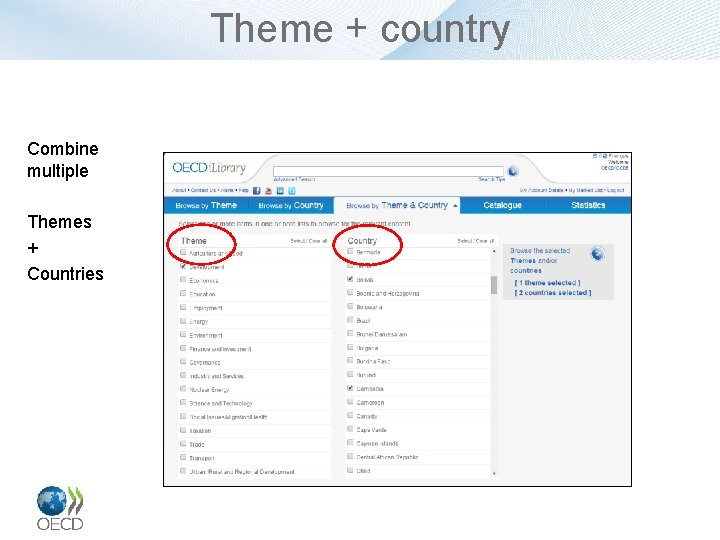
Task: Check the Trade theme checkbox
Action: pos(183,444)
